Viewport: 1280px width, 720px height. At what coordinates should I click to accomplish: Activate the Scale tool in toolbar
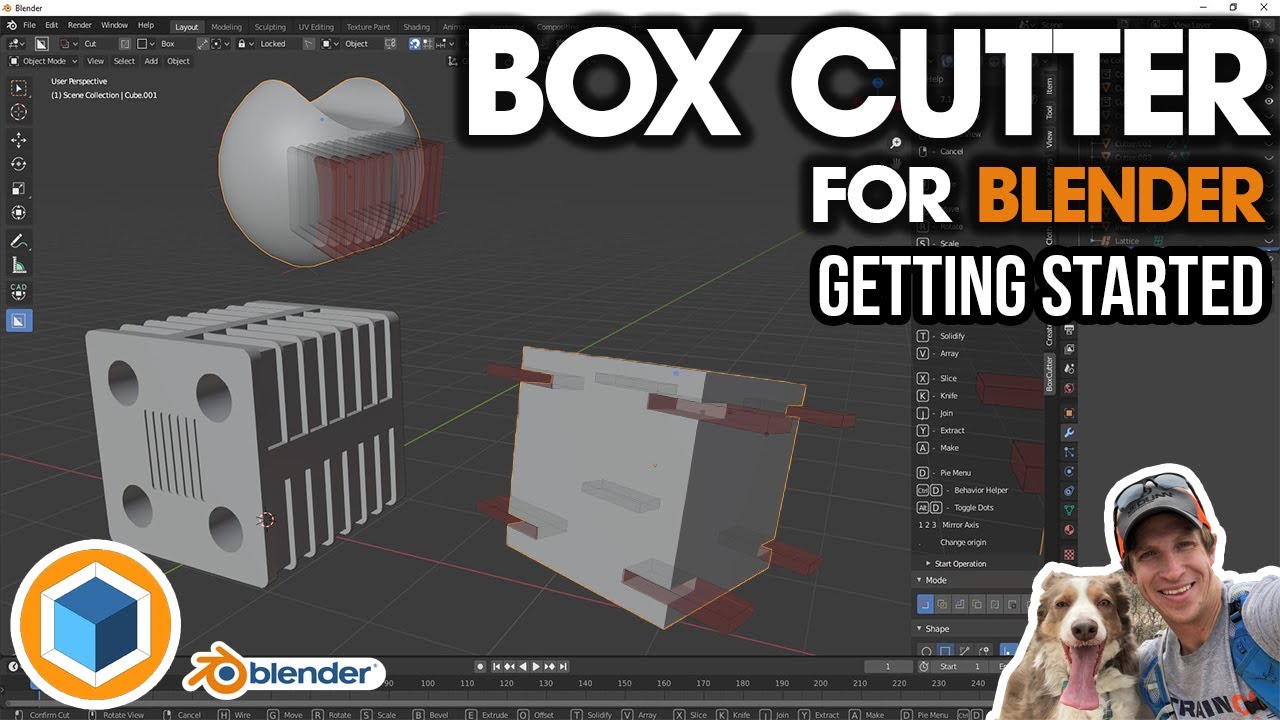19,188
